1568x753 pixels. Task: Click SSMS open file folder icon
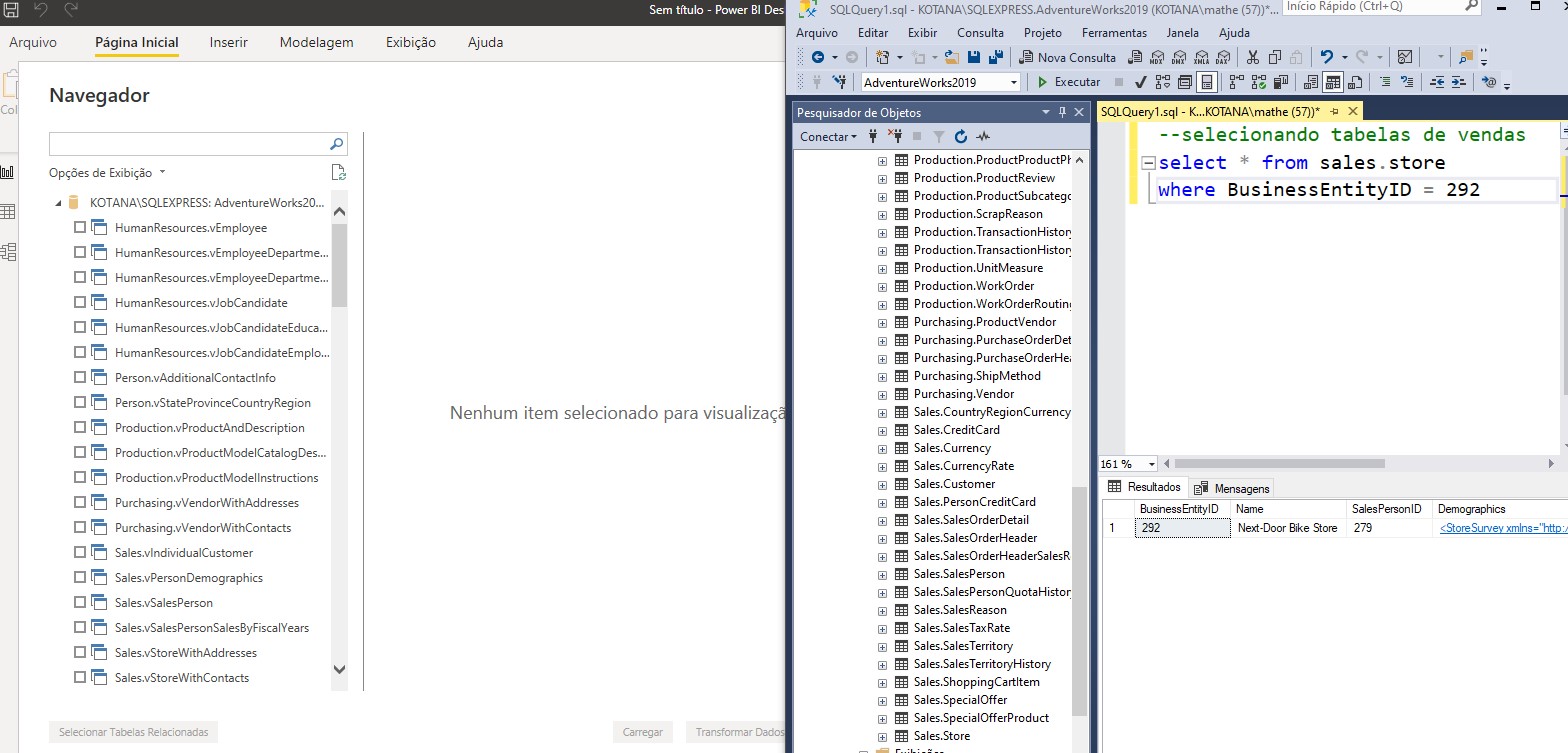(952, 57)
